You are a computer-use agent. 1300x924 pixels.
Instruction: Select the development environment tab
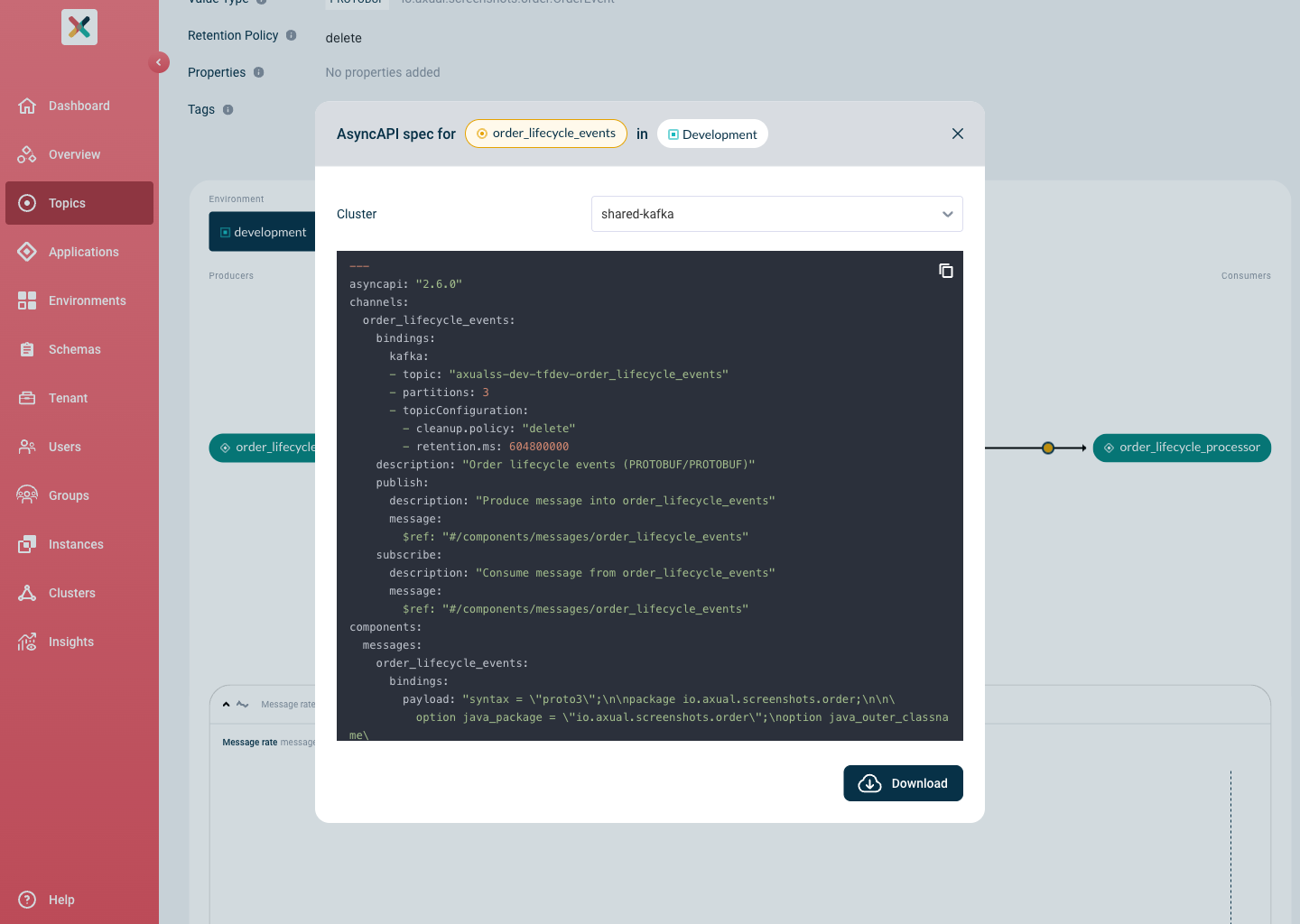click(x=263, y=232)
